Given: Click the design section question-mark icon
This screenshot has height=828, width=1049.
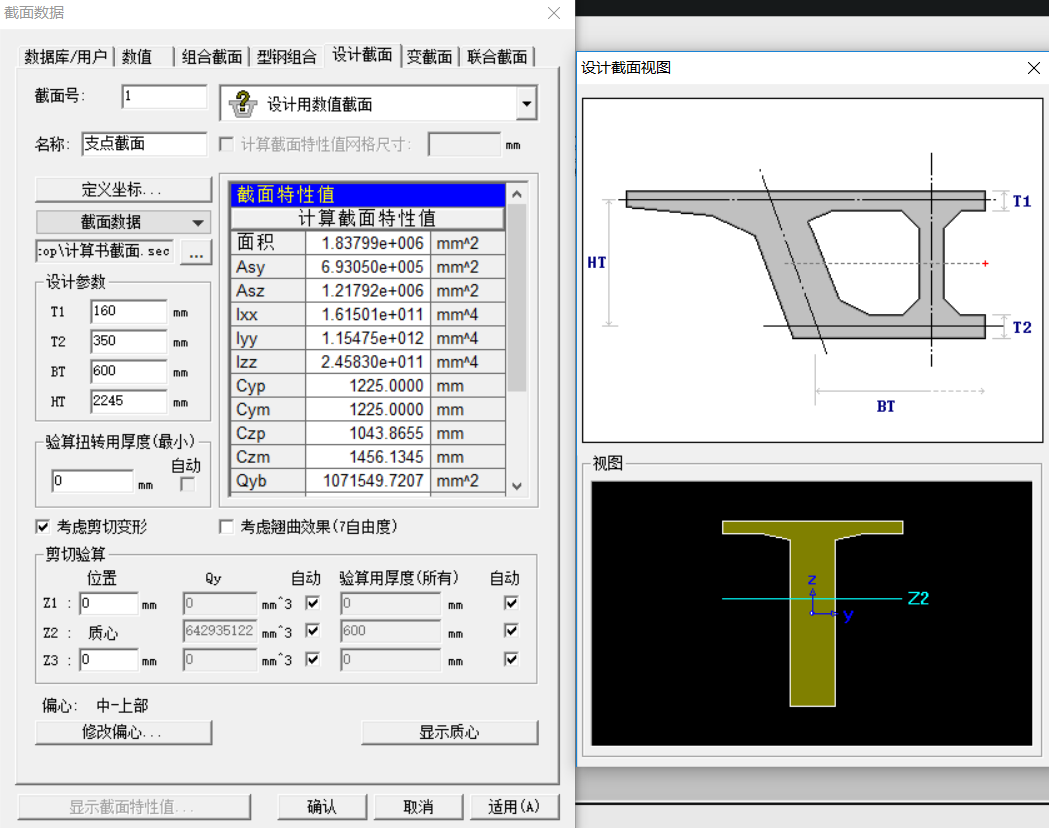Looking at the screenshot, I should [x=243, y=104].
